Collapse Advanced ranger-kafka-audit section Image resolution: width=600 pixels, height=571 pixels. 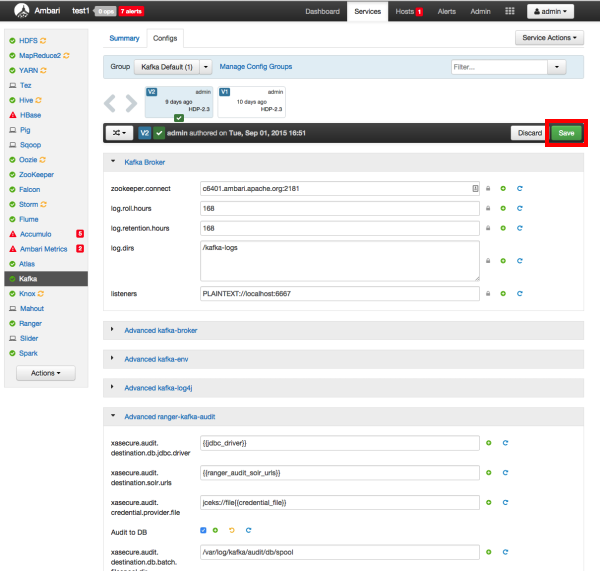pos(113,416)
